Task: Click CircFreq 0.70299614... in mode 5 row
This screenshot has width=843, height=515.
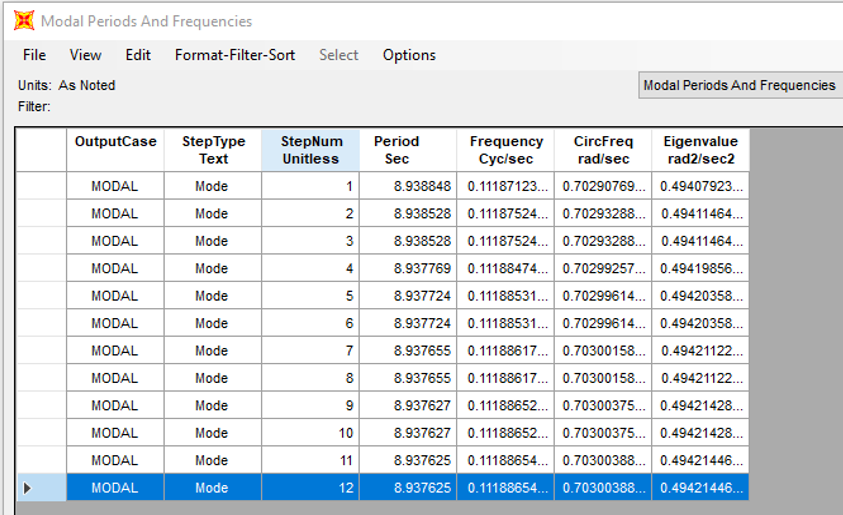Action: 603,296
